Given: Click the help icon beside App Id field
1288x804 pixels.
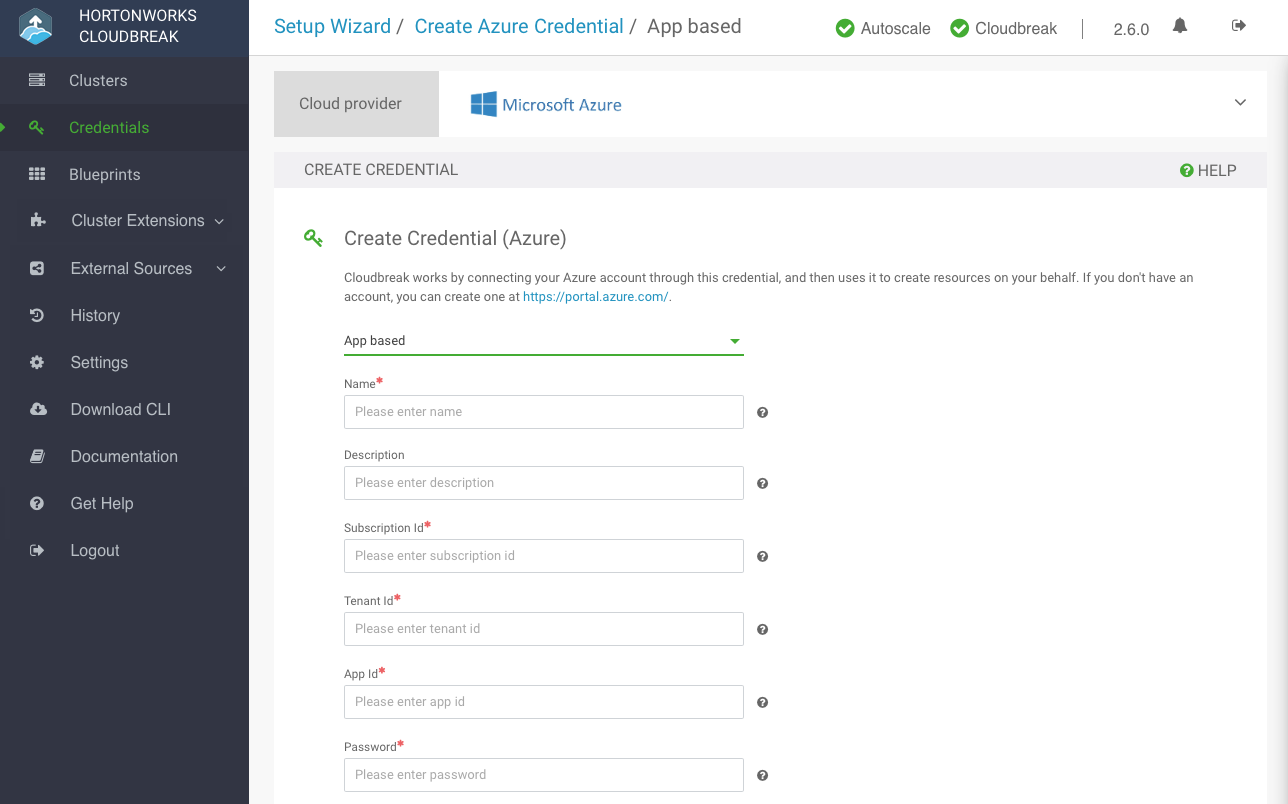Looking at the screenshot, I should pyautogui.click(x=762, y=702).
